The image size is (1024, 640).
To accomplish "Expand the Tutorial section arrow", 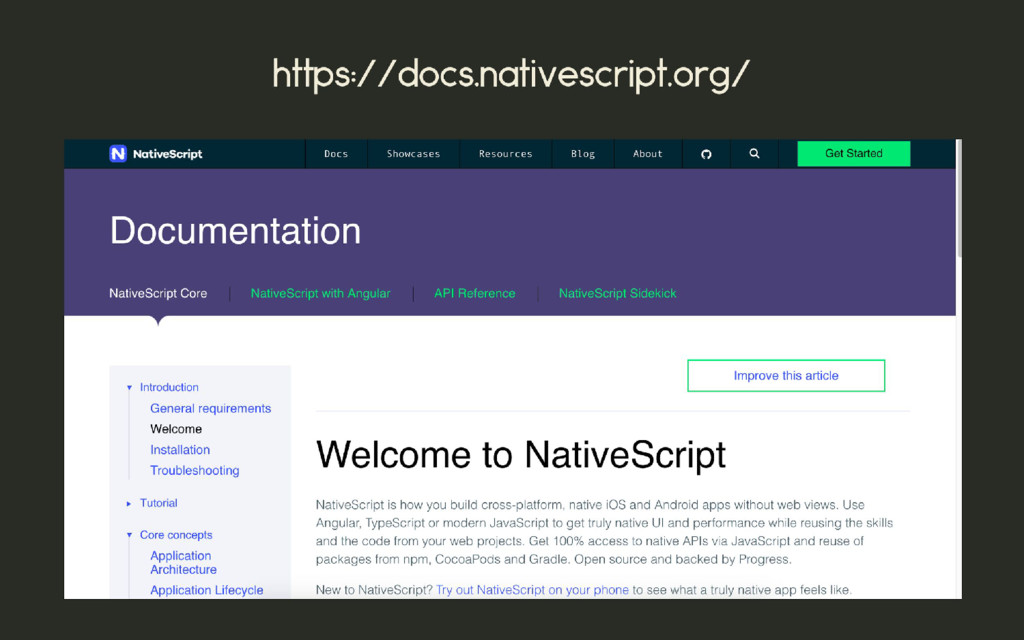I will point(129,504).
